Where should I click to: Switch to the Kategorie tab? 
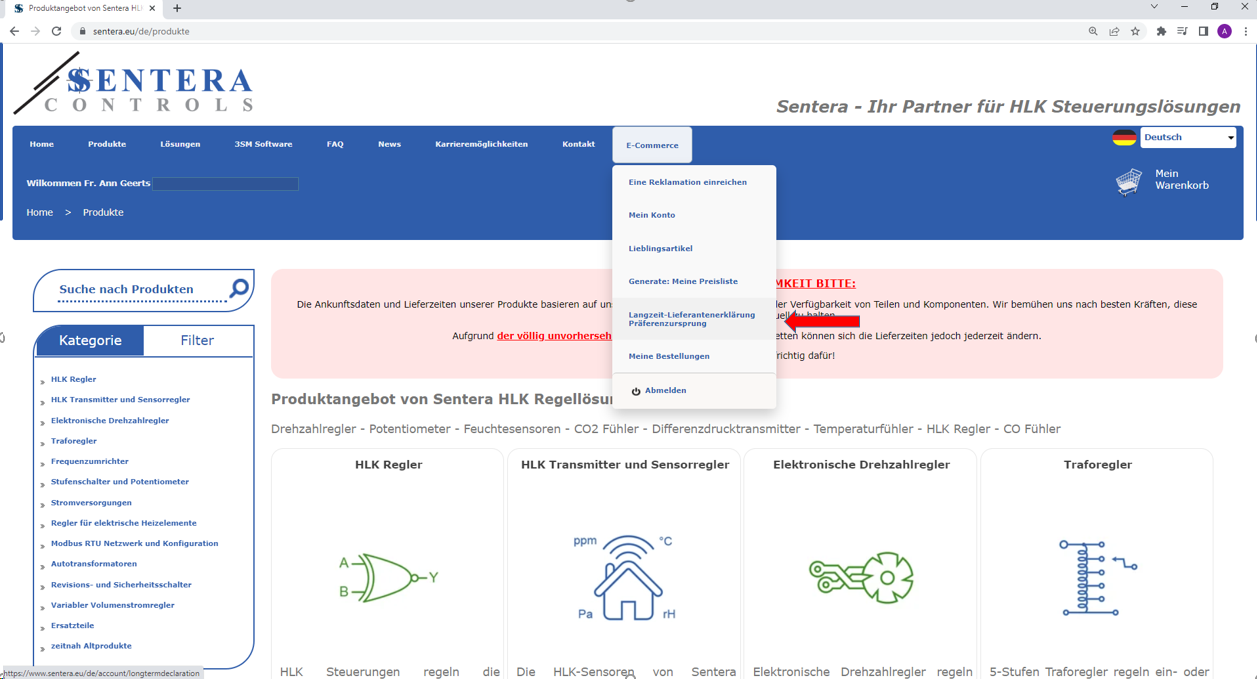click(x=90, y=340)
